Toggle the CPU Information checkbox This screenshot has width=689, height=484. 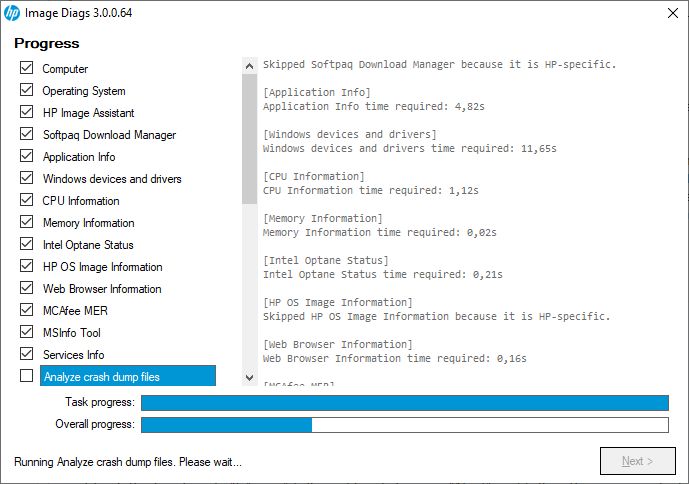[x=26, y=200]
